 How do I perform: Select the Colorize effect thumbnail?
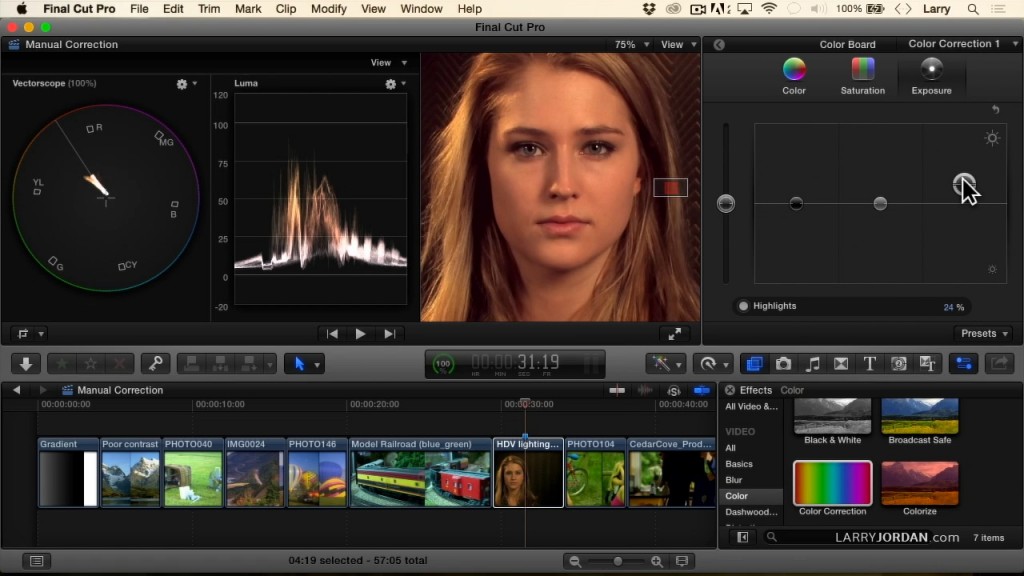click(x=920, y=484)
